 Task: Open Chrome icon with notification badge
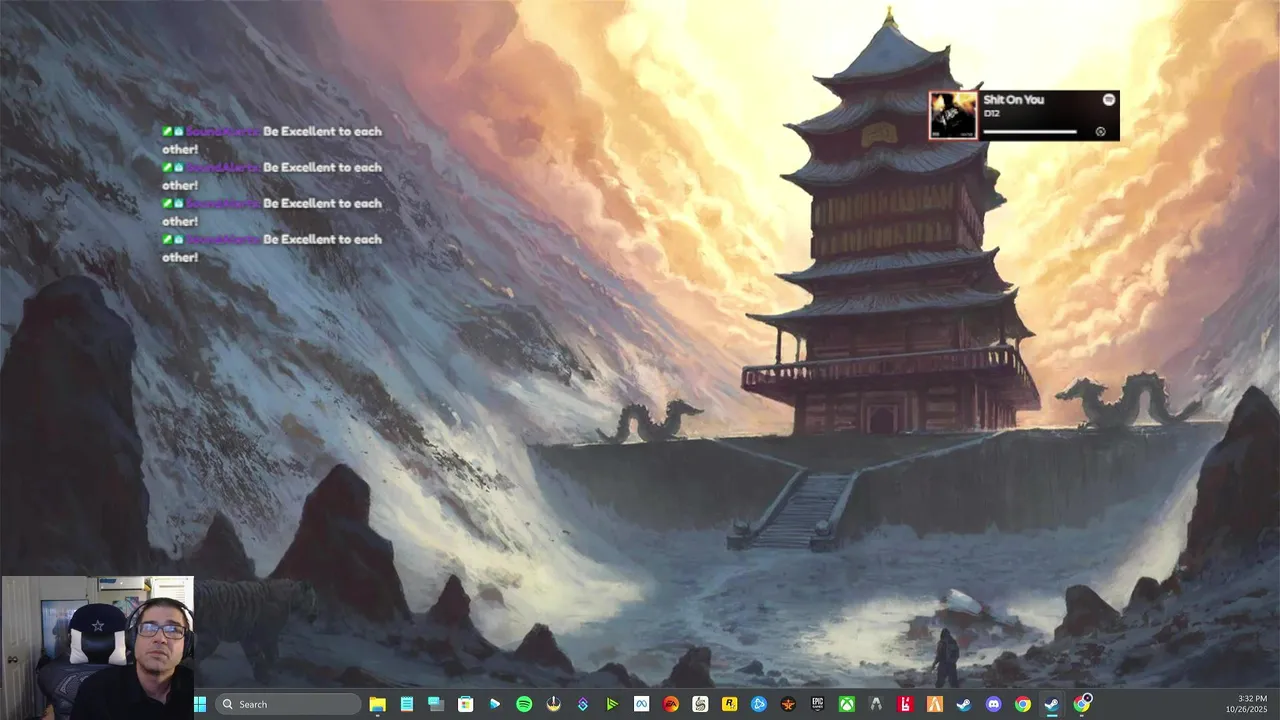[x=1082, y=704]
